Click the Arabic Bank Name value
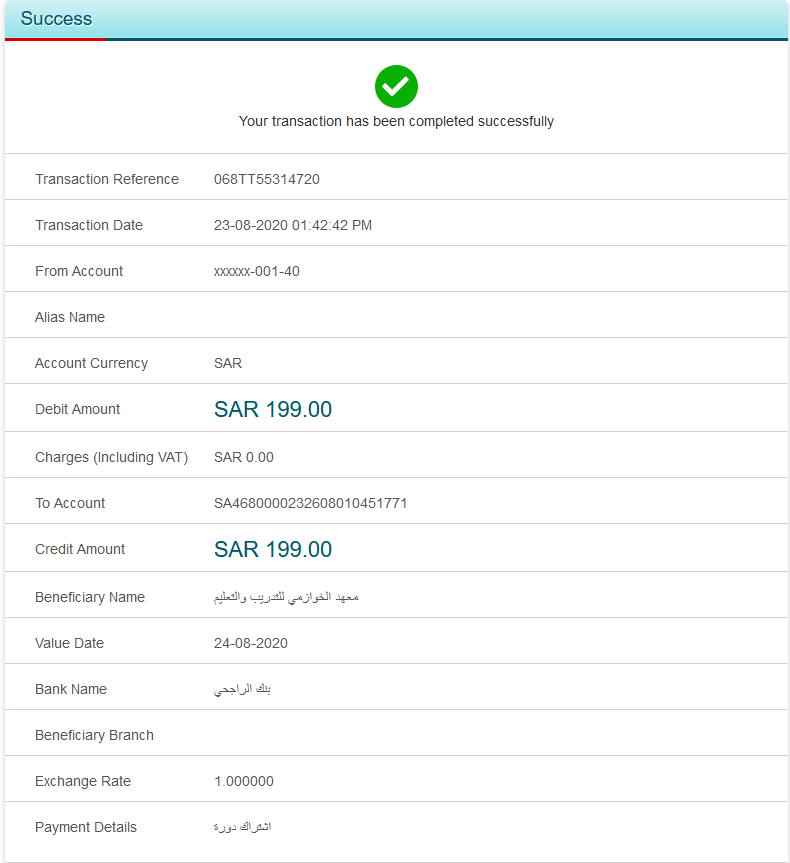The height and width of the screenshot is (863, 790). (242, 689)
